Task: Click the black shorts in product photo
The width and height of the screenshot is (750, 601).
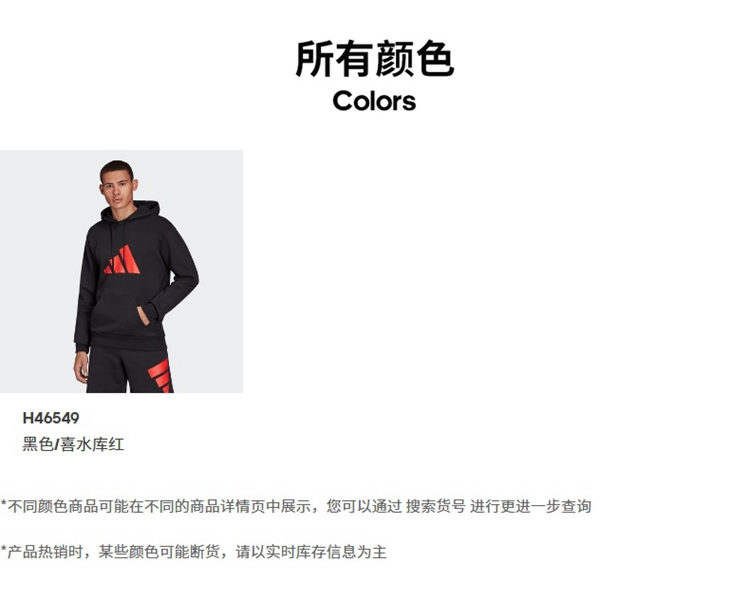Action: click(128, 371)
